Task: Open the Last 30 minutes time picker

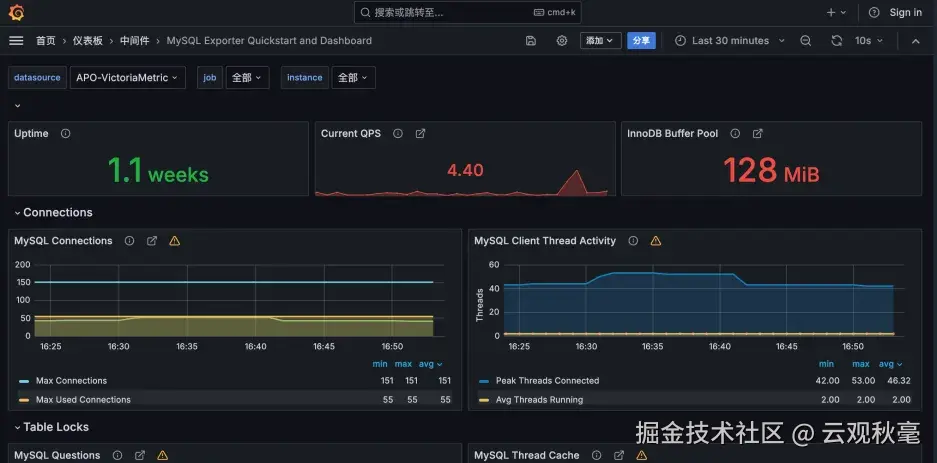Action: pos(730,41)
